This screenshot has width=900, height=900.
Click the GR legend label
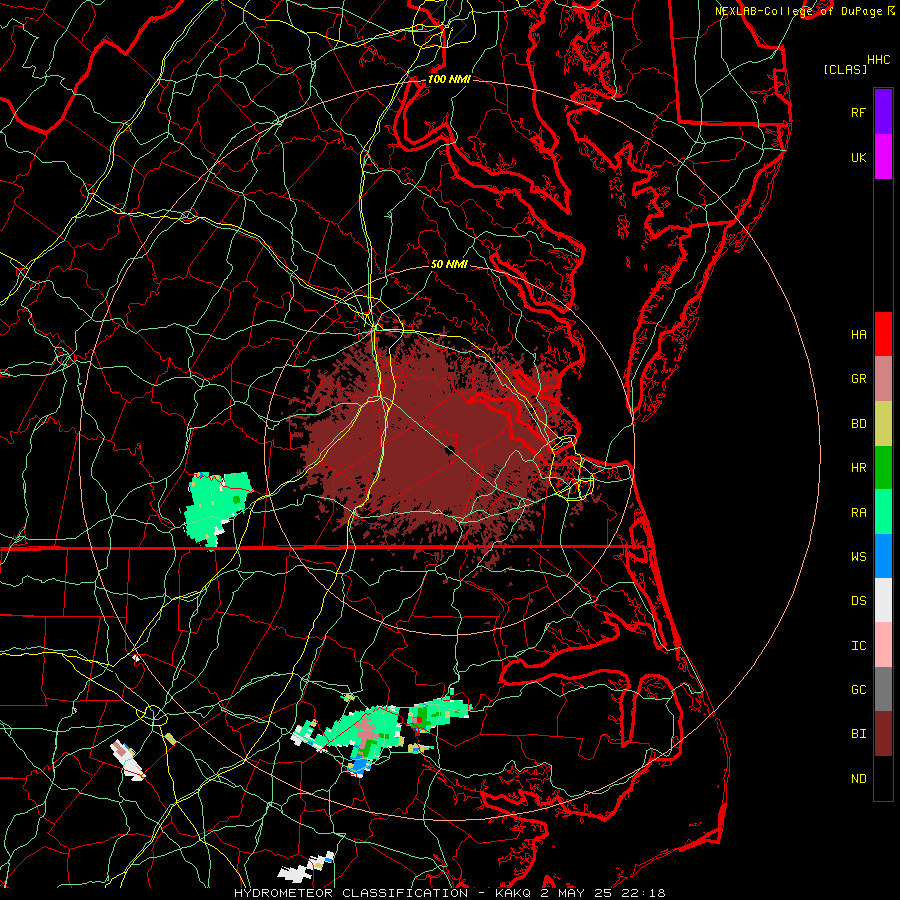click(x=858, y=379)
